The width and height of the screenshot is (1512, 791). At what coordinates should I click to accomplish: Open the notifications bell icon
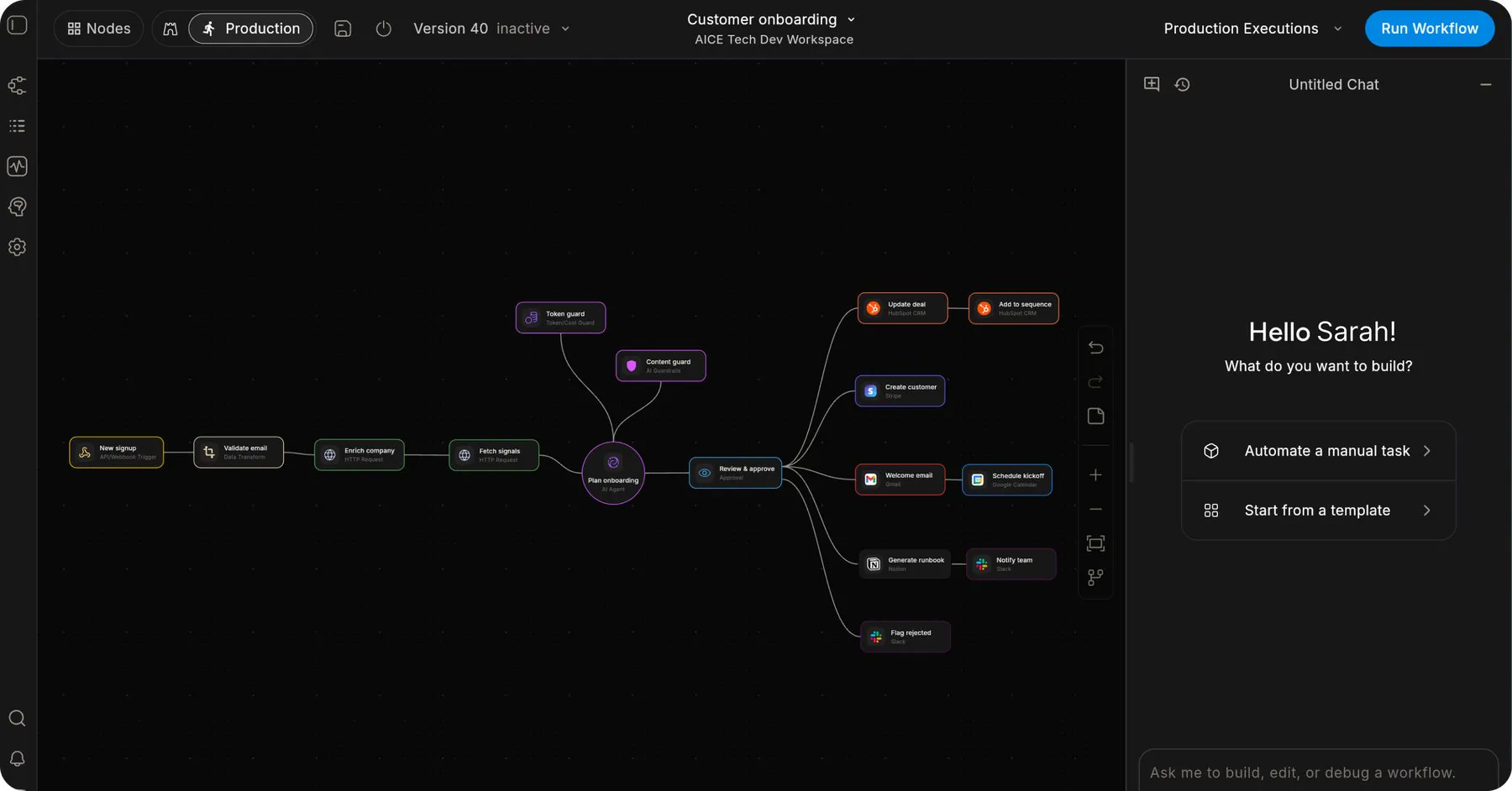tap(18, 758)
